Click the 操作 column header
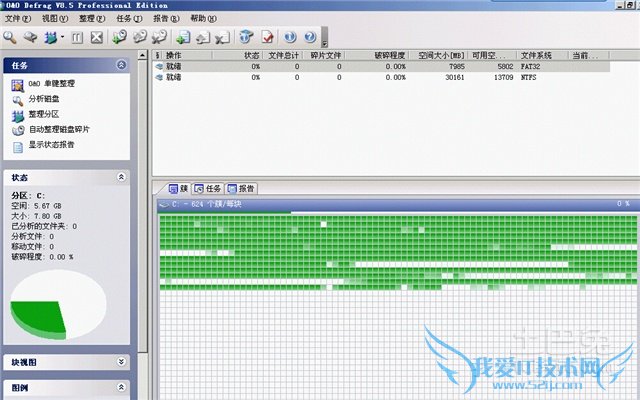 (x=187, y=55)
